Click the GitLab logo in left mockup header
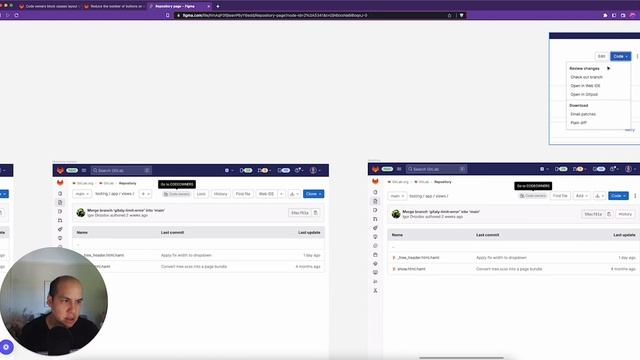The height and width of the screenshot is (360, 640). [x=60, y=170]
